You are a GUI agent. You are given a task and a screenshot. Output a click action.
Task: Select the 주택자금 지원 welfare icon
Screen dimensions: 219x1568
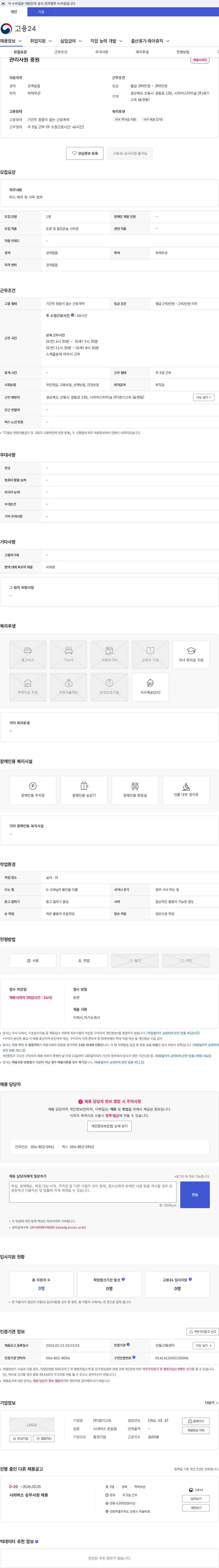[27, 687]
